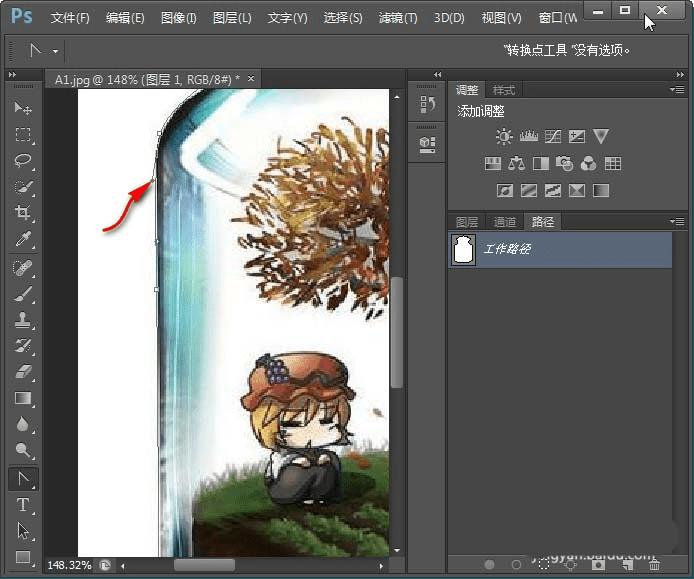694x579 pixels.
Task: Select the Lasso tool
Action: pos(23,161)
